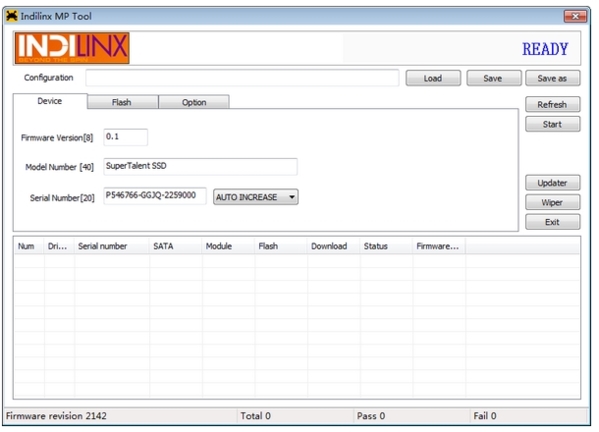Screen dimensions: 599x432
Task: Click the Start button
Action: click(x=552, y=124)
